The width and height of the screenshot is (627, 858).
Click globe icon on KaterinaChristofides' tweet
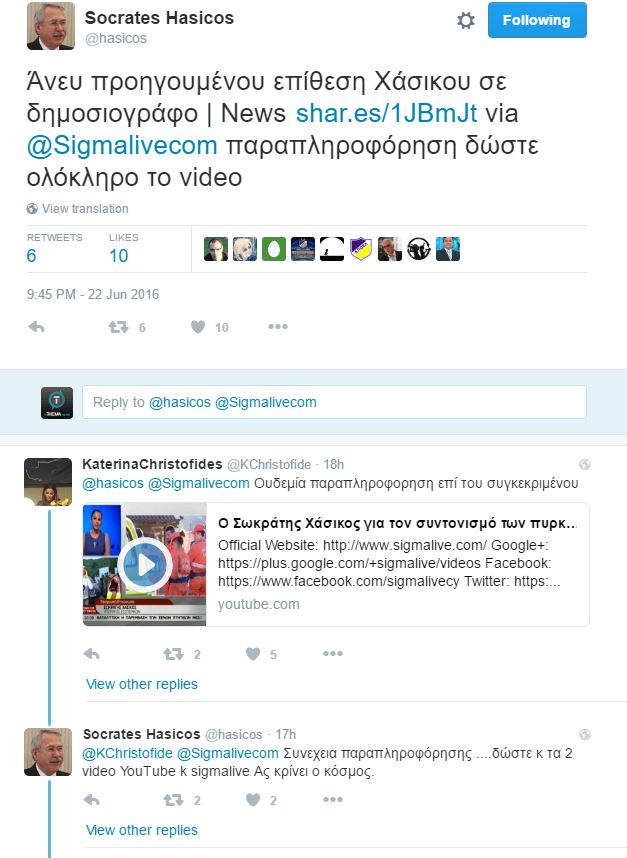tap(585, 465)
